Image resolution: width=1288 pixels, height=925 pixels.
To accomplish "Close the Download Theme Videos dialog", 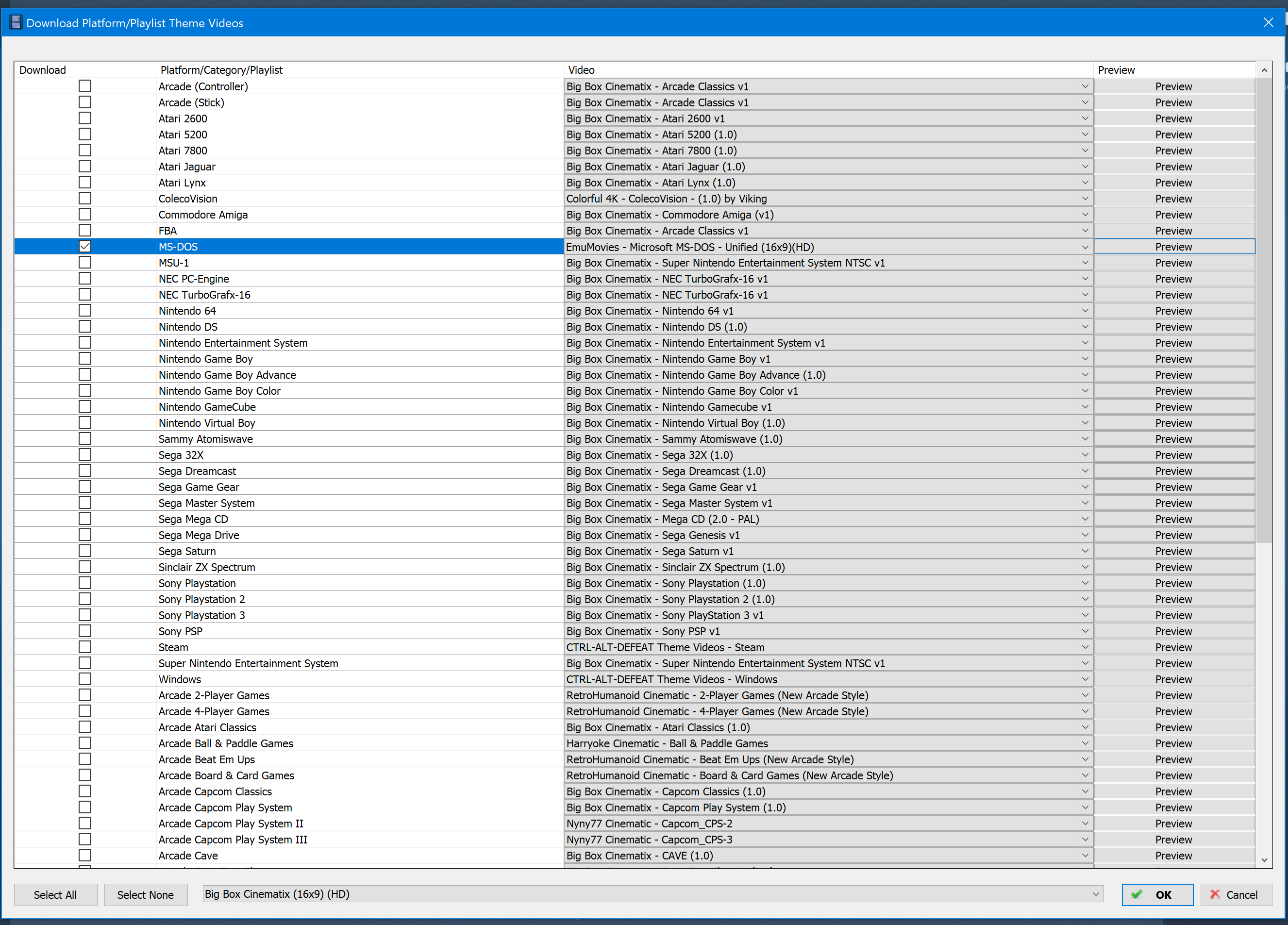I will (x=1268, y=23).
